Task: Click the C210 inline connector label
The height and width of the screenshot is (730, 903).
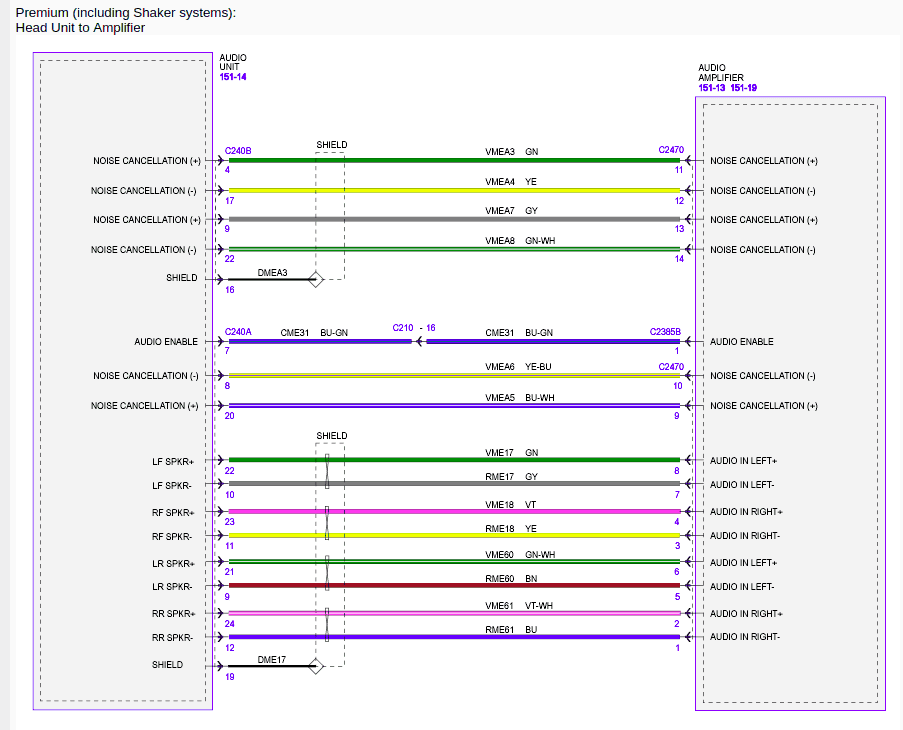Action: click(x=403, y=328)
